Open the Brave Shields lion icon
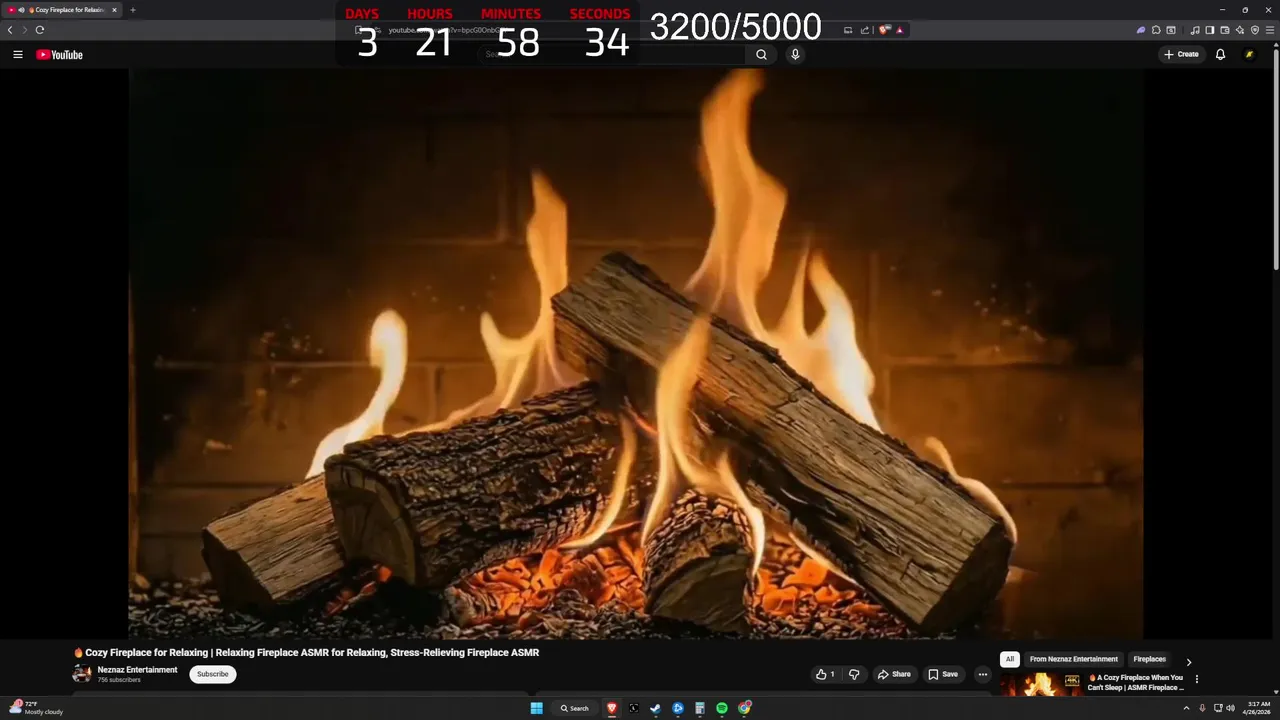Image resolution: width=1280 pixels, height=720 pixels. click(884, 30)
